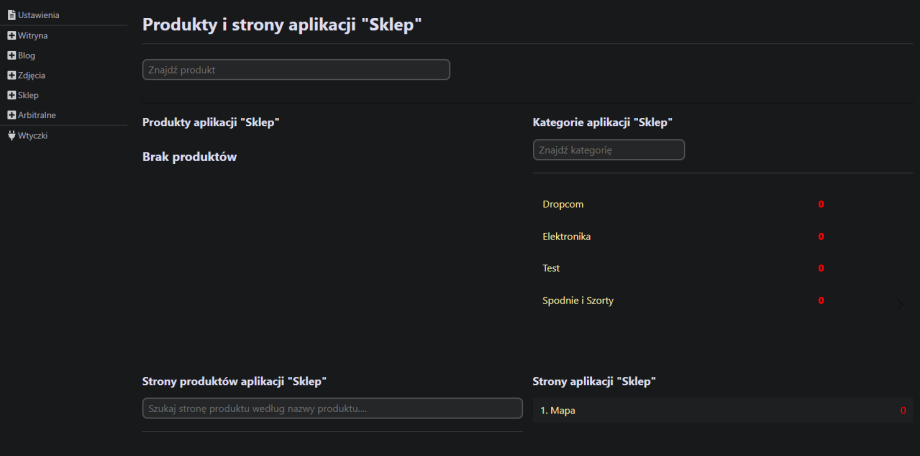
Task: Open the Witryna menu label
Action: (33, 35)
